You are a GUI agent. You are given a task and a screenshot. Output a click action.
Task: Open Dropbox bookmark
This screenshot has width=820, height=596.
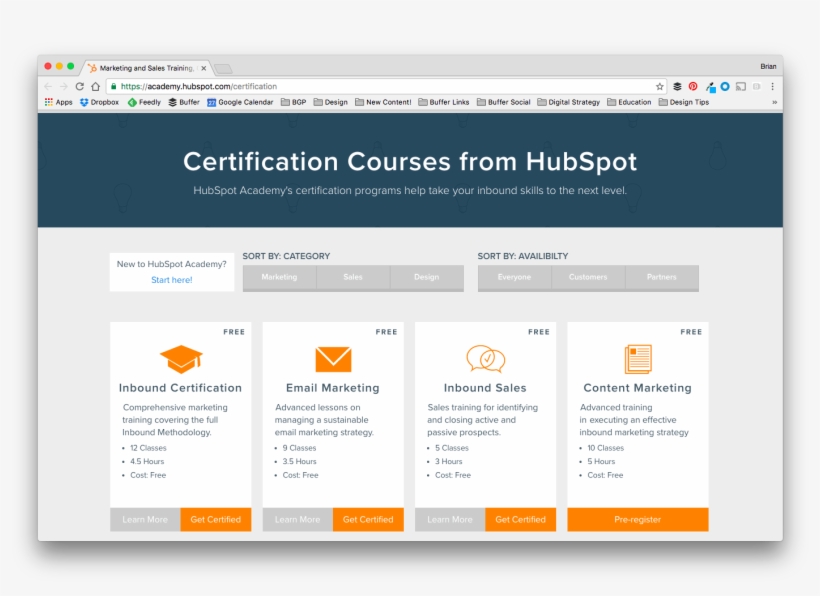(x=99, y=102)
